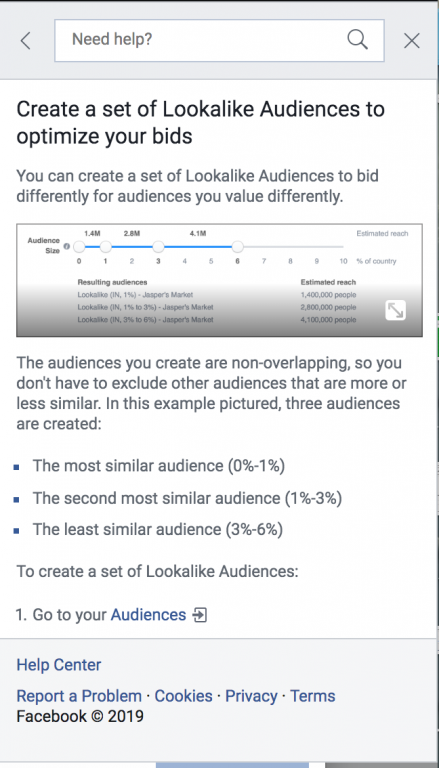
Task: Open the Privacy footer link
Action: [x=251, y=696]
